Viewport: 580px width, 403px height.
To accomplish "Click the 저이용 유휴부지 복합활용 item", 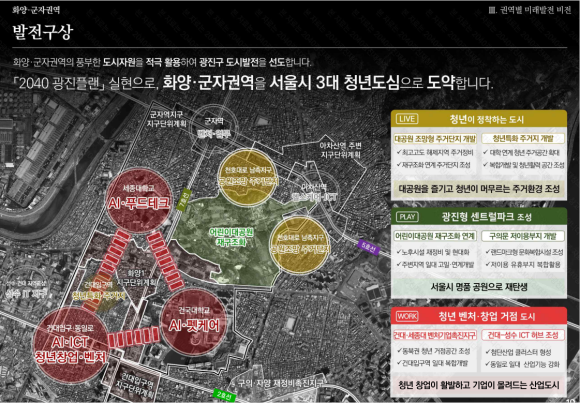I will 522,264.
